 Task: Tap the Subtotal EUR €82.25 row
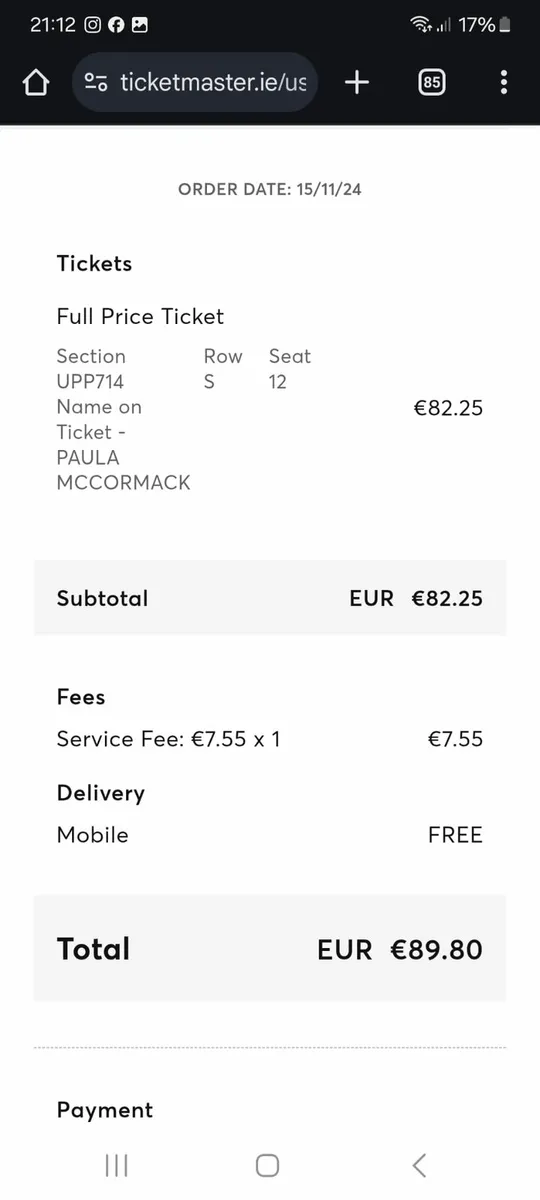click(x=270, y=598)
